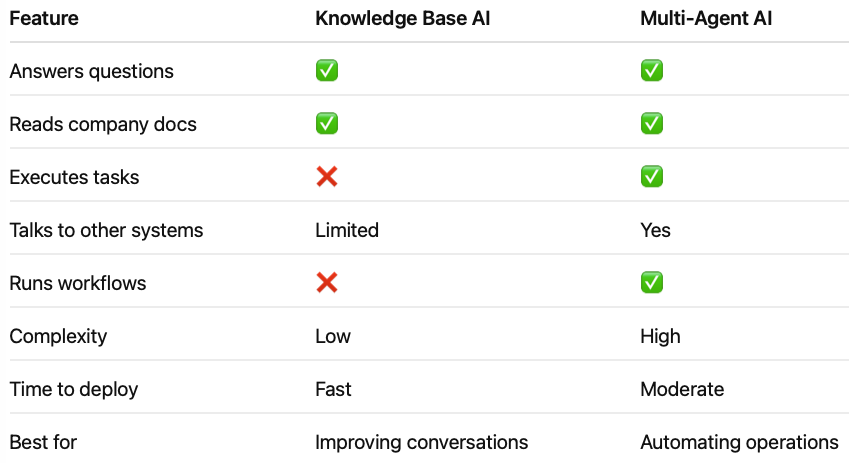
Task: Click Knowledge Base checkmark in Reads company docs row
Action: tap(327, 124)
